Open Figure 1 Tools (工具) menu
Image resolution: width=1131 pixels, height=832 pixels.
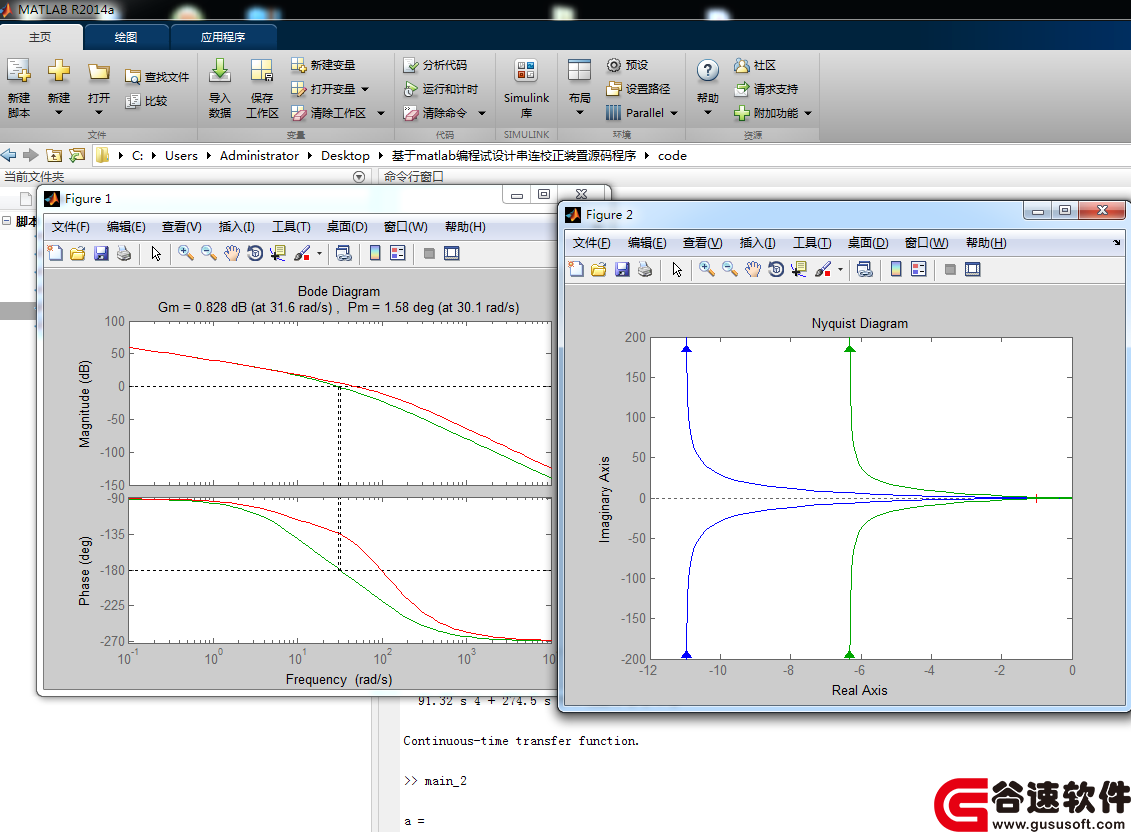pyautogui.click(x=291, y=227)
